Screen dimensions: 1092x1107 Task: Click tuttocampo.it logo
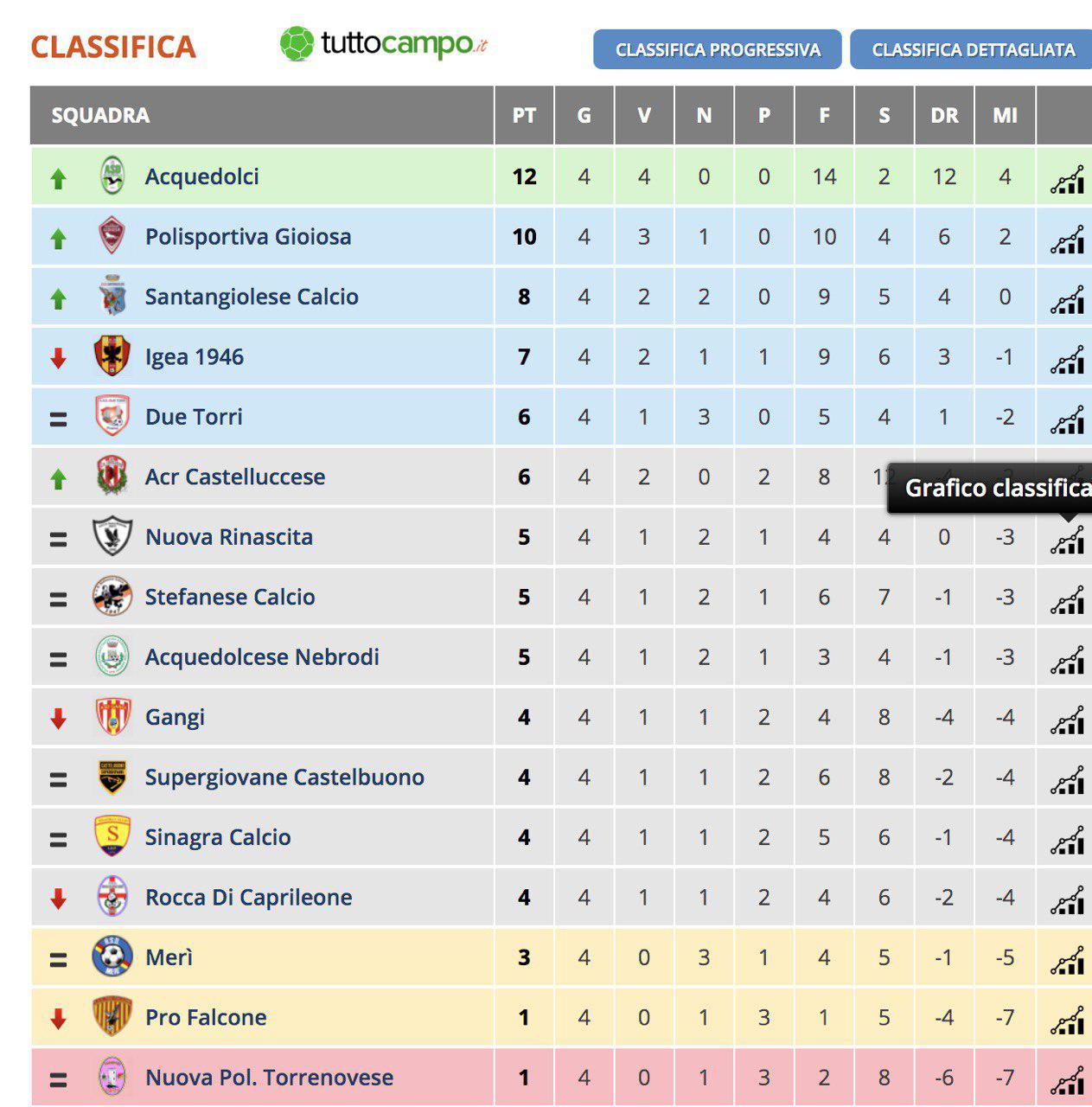[x=384, y=43]
